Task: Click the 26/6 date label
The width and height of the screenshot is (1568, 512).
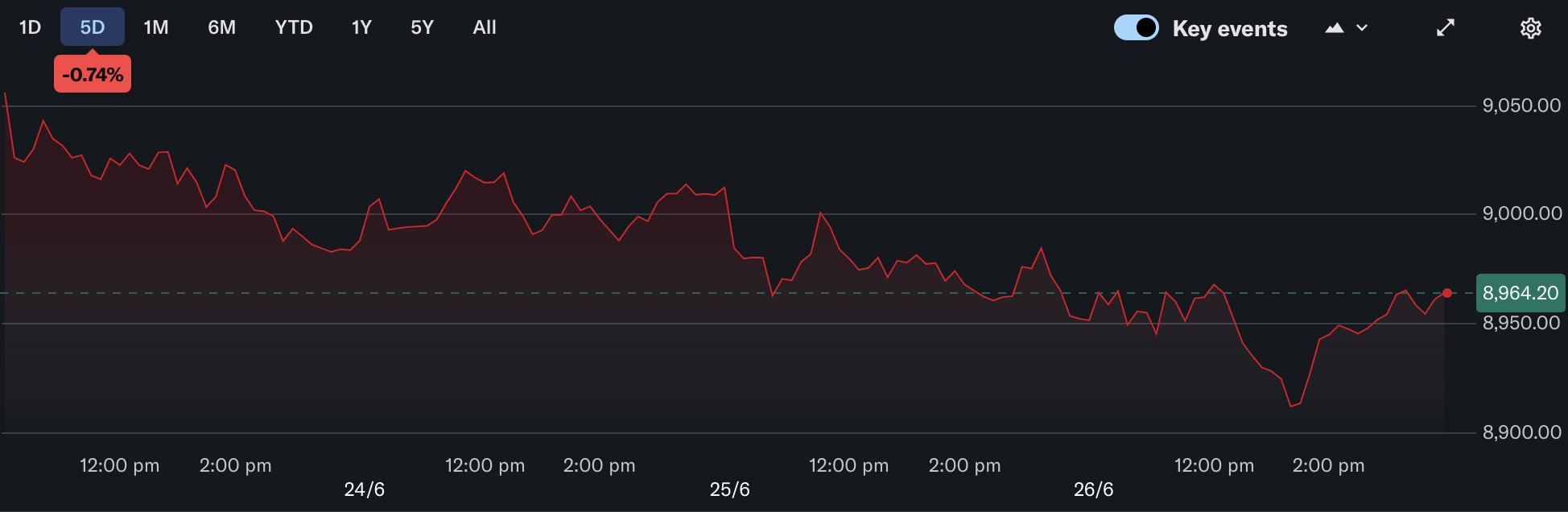Action: [x=1094, y=489]
